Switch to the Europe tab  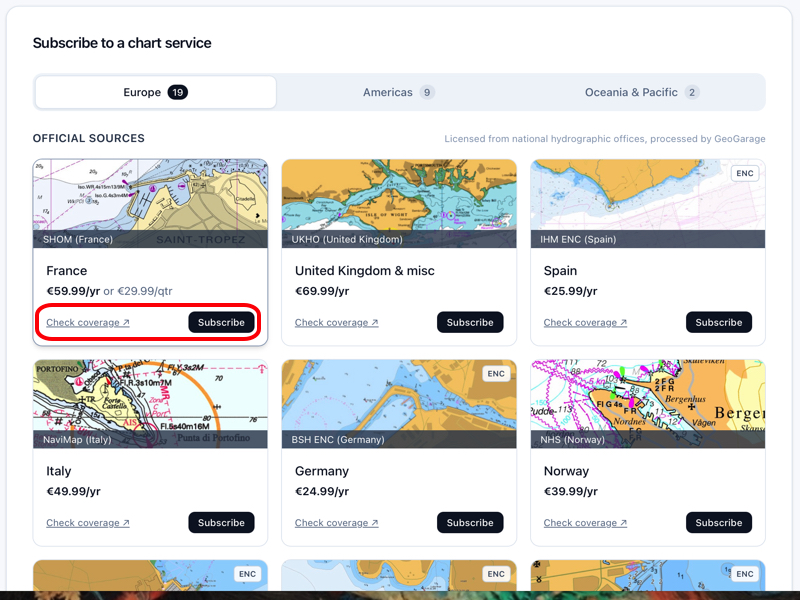point(156,92)
